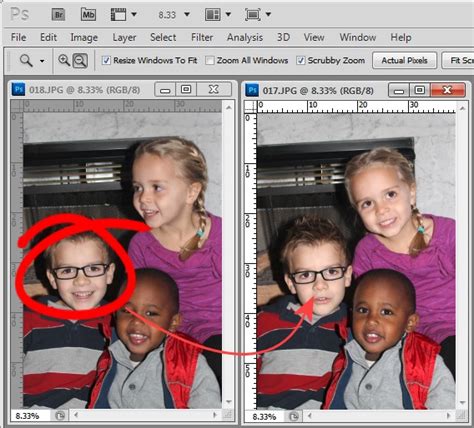Expand the Screen Mode dropdown arrow
The width and height of the screenshot is (474, 428).
coord(269,14)
